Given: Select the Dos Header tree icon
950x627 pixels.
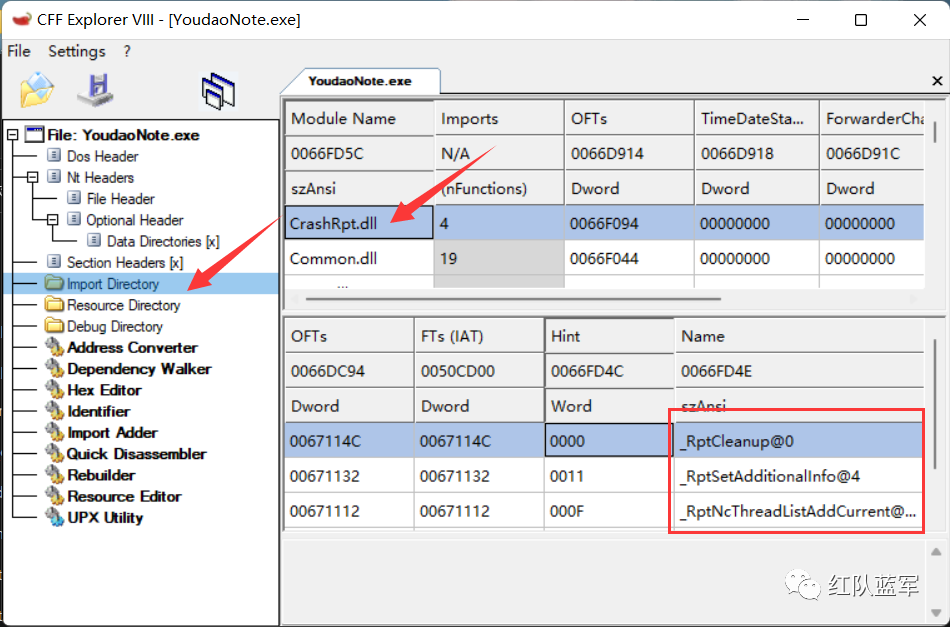Looking at the screenshot, I should tap(54, 156).
